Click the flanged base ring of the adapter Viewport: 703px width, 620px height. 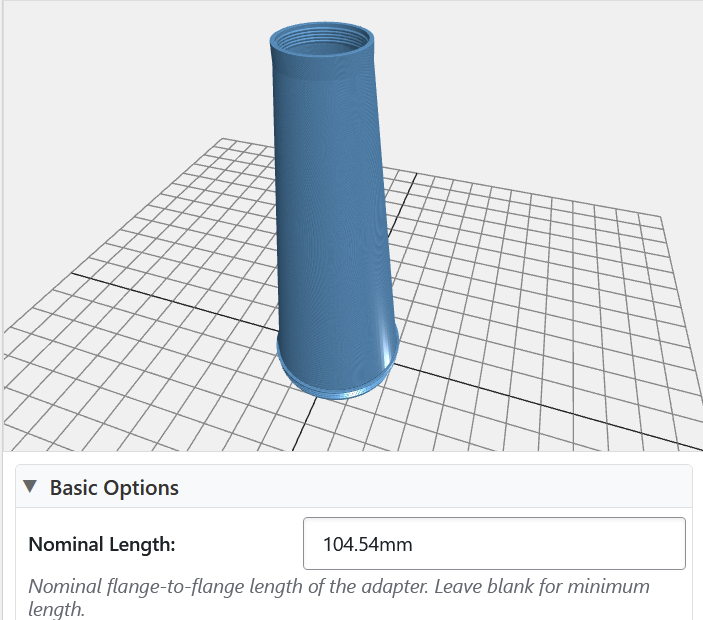click(x=338, y=383)
